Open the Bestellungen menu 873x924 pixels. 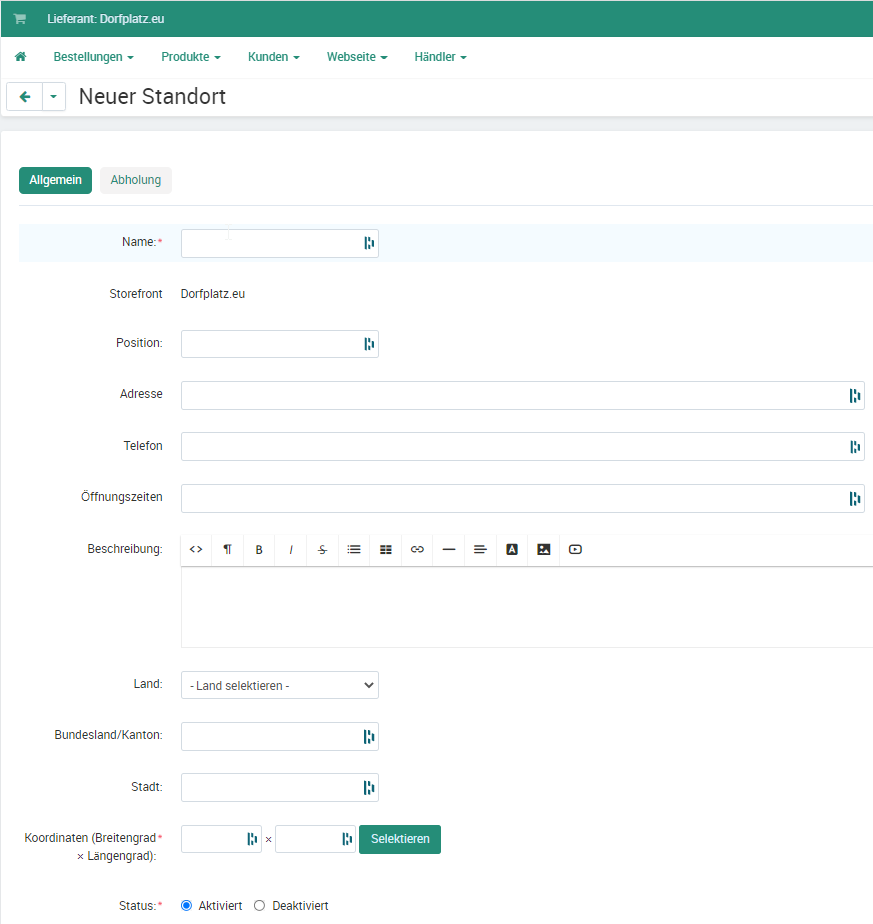point(94,57)
